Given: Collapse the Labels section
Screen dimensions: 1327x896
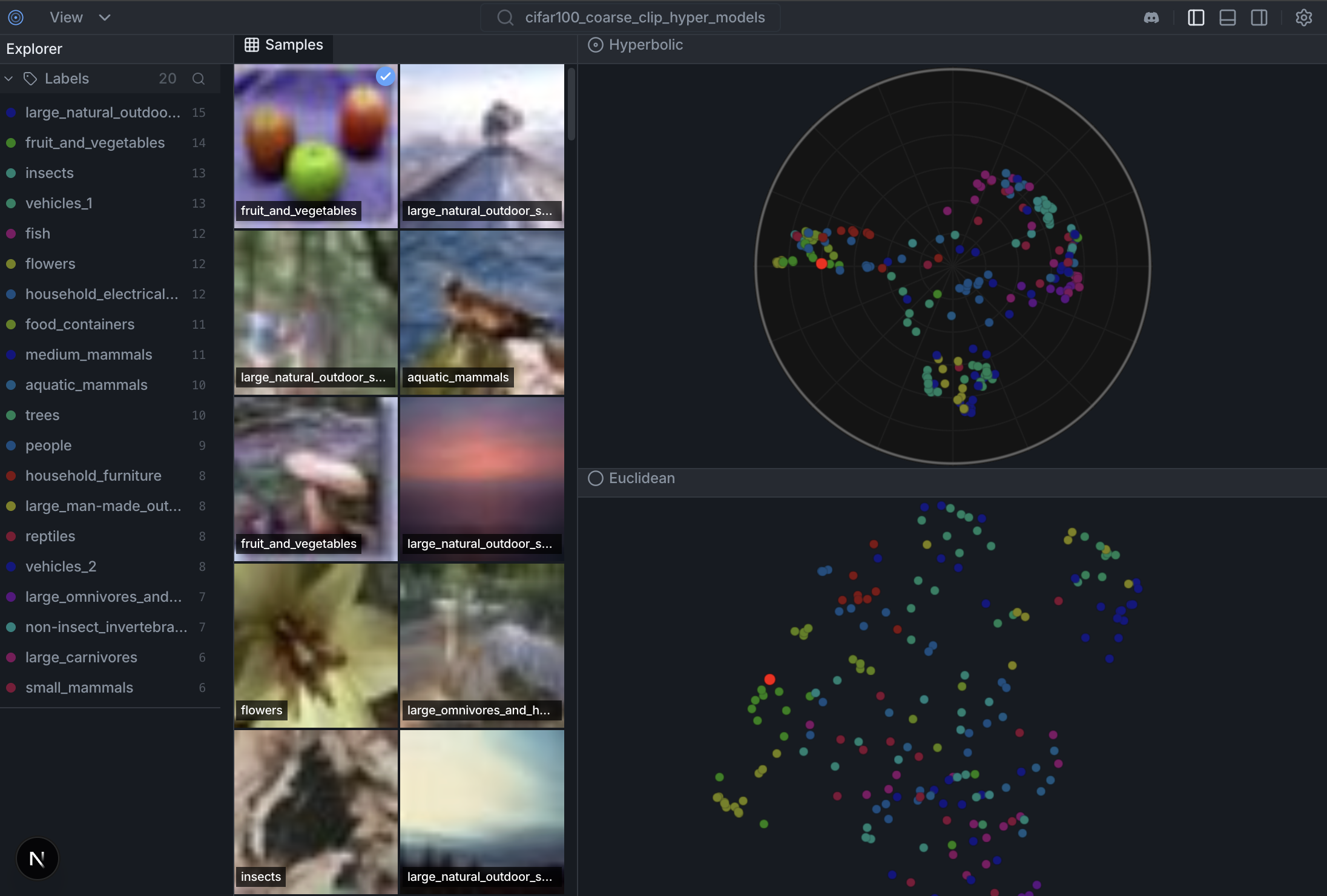Looking at the screenshot, I should pyautogui.click(x=9, y=78).
